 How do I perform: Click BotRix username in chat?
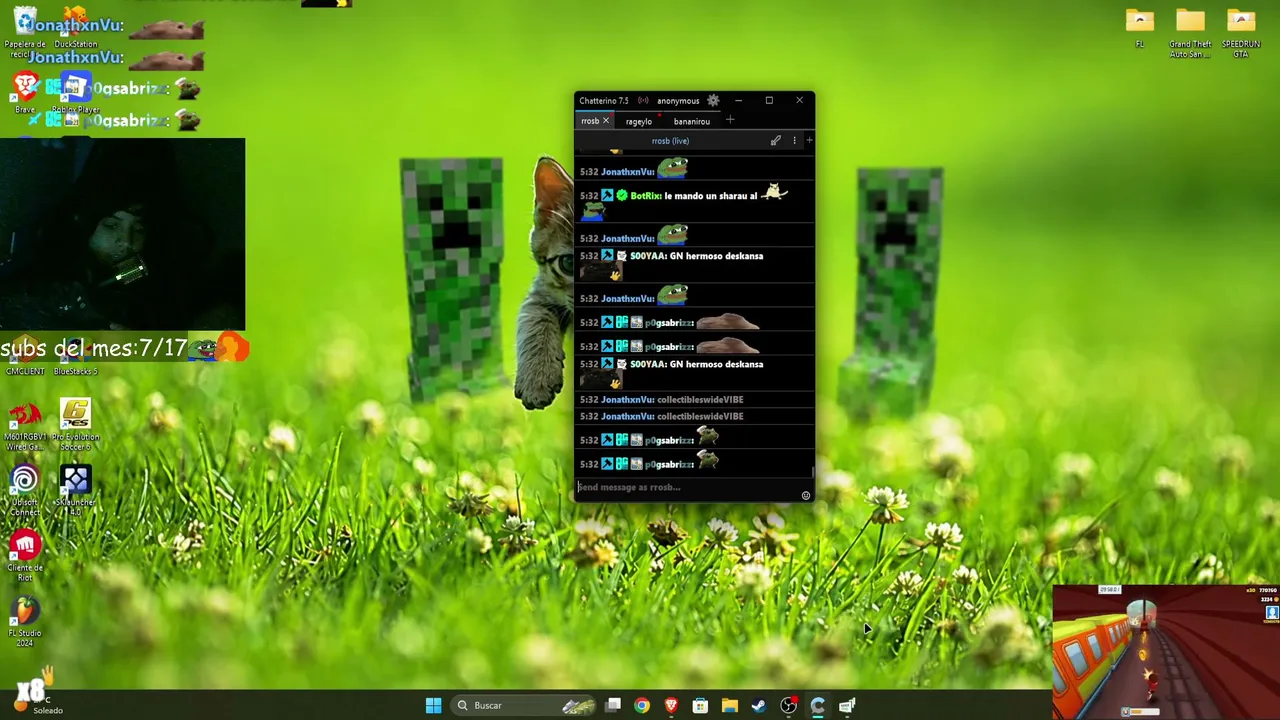click(x=646, y=196)
